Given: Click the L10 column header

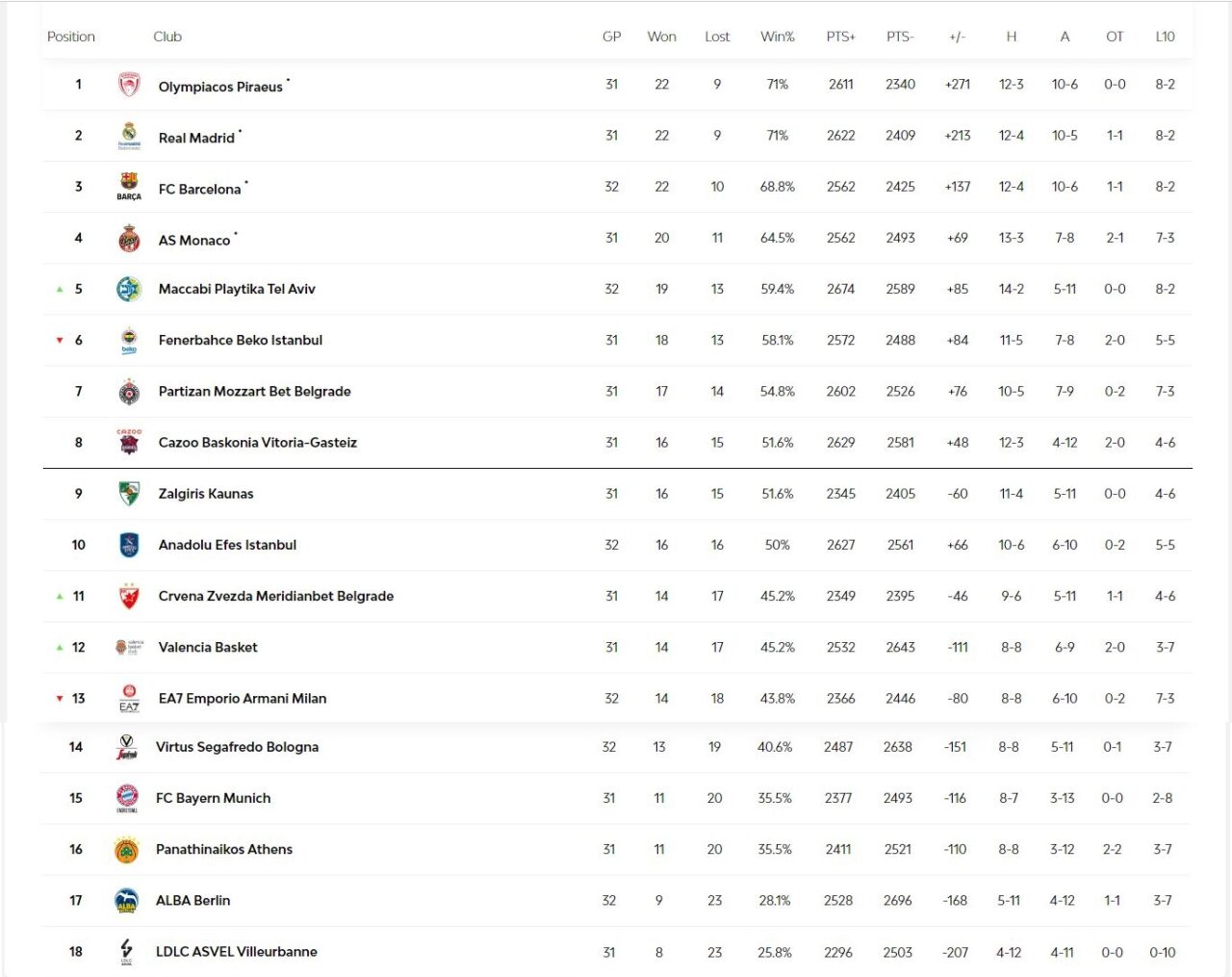Looking at the screenshot, I should (x=1165, y=37).
